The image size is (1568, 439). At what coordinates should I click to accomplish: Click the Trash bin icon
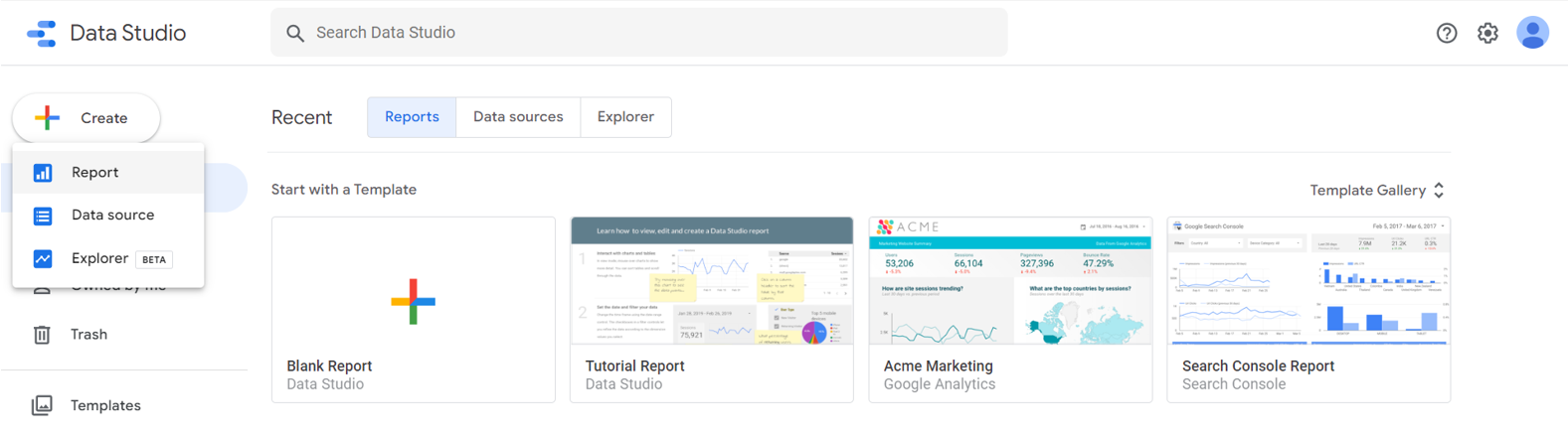click(42, 335)
